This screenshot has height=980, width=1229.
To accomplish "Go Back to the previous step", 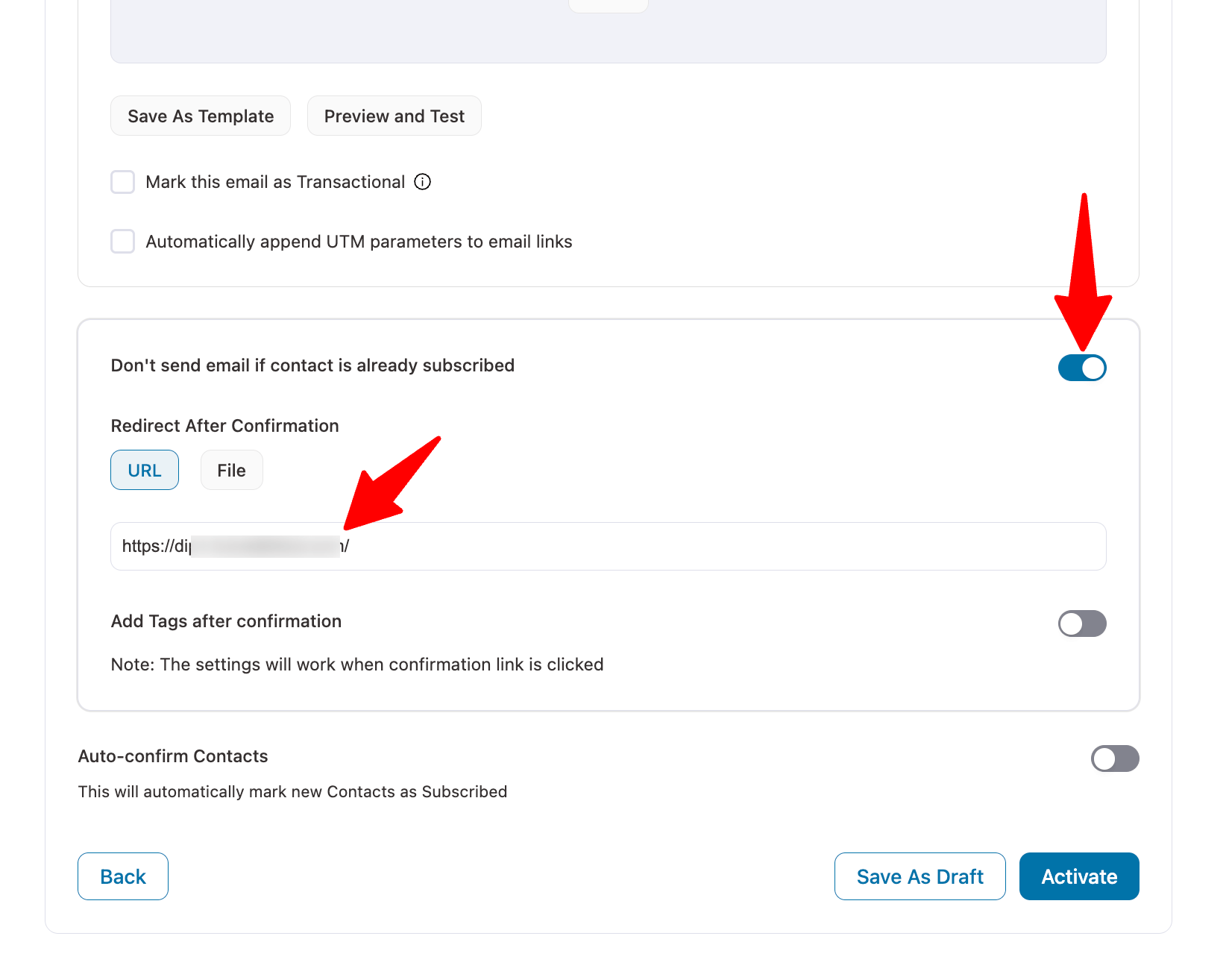I will click(123, 876).
